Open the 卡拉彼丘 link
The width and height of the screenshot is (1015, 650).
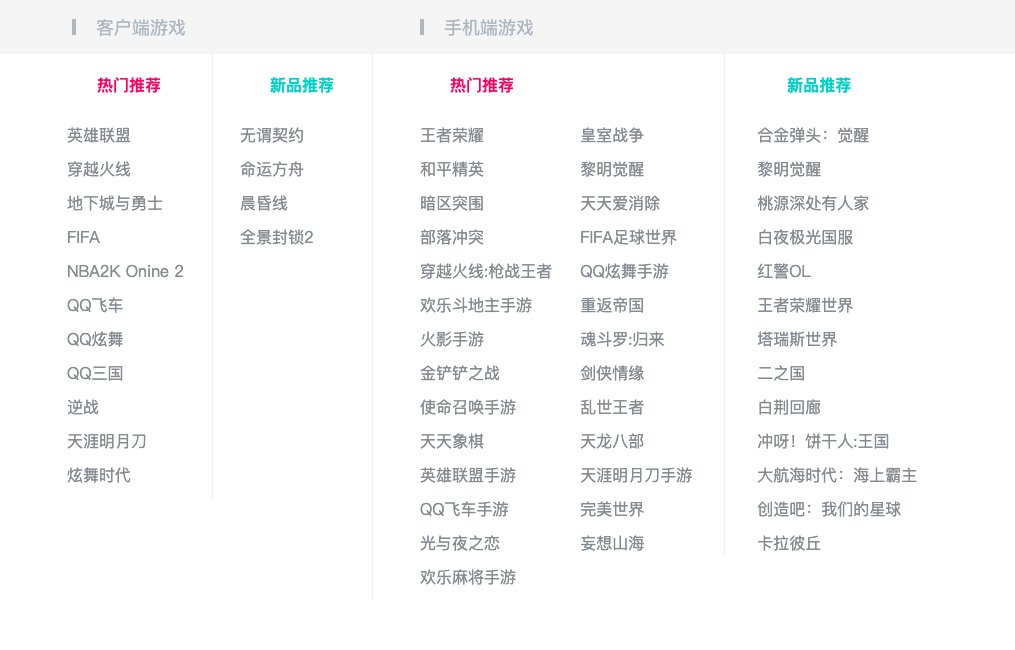coord(789,543)
